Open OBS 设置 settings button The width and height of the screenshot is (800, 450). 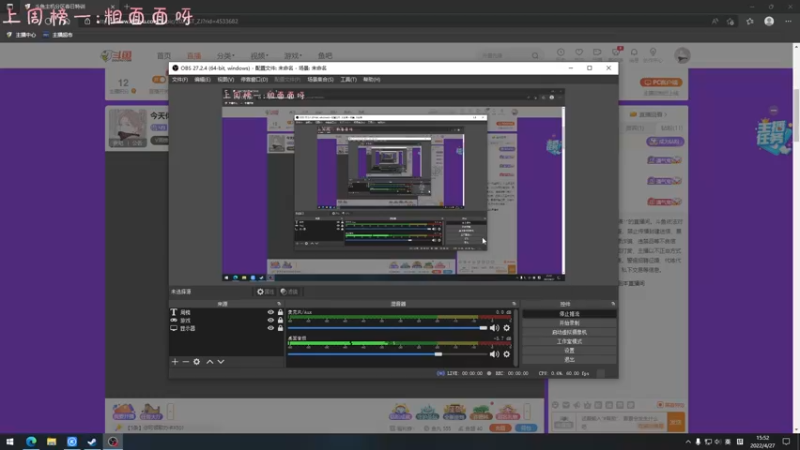[x=569, y=351]
